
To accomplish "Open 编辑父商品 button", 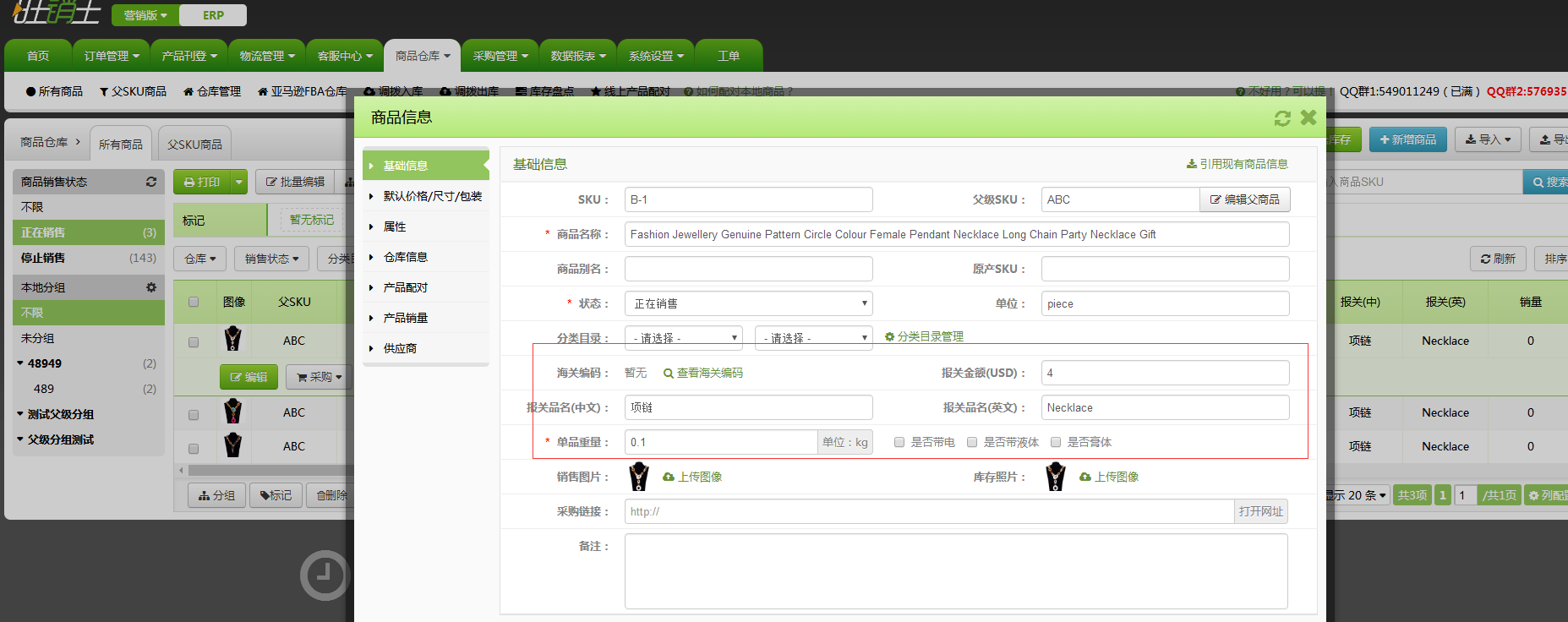I will 1244,199.
